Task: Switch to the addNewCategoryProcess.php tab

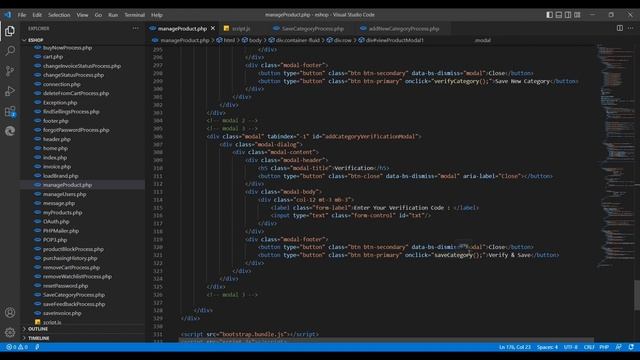Action: [404, 29]
